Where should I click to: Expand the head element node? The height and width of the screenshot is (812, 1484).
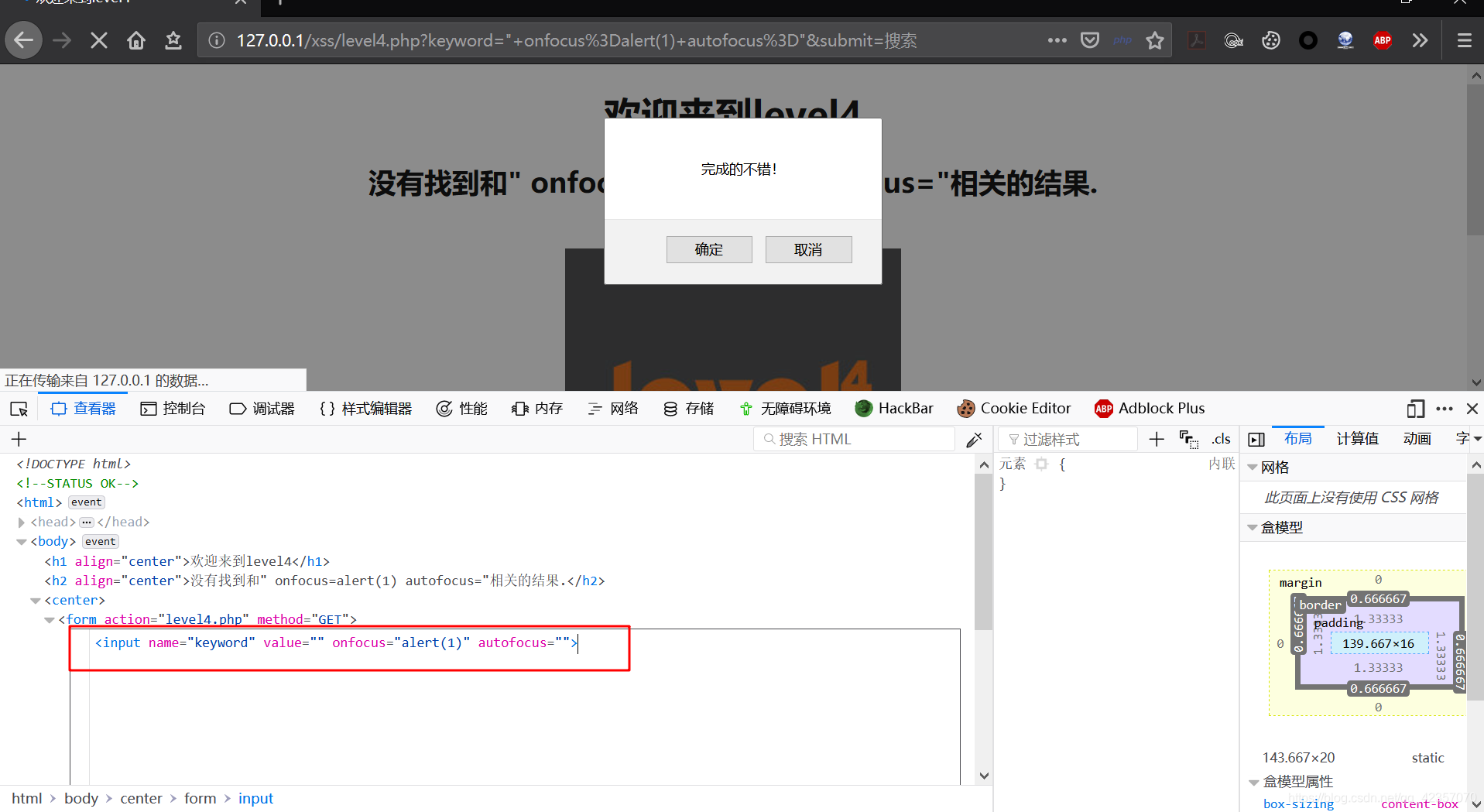pos(22,522)
